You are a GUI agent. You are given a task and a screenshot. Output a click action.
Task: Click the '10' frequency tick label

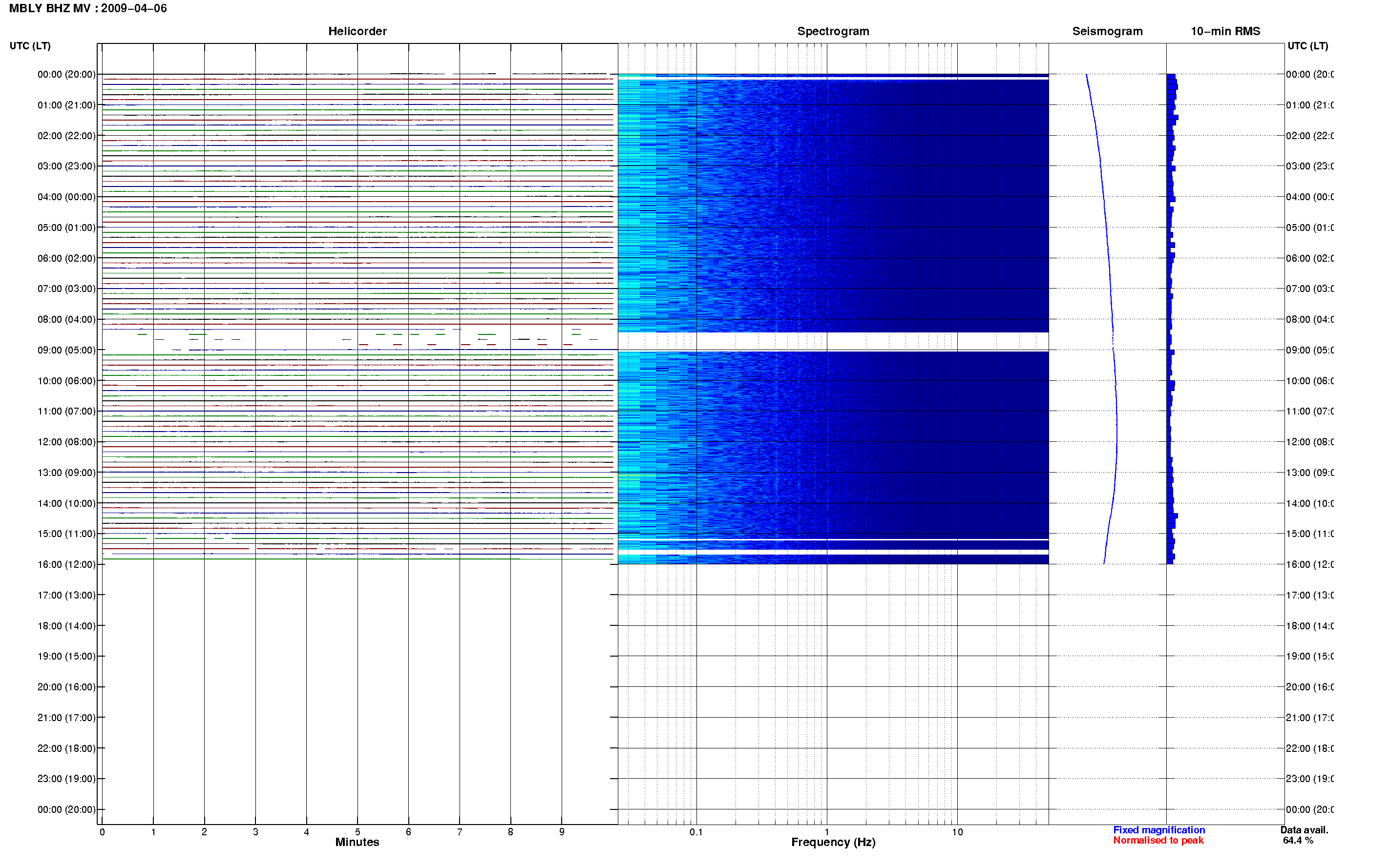pyautogui.click(x=957, y=832)
